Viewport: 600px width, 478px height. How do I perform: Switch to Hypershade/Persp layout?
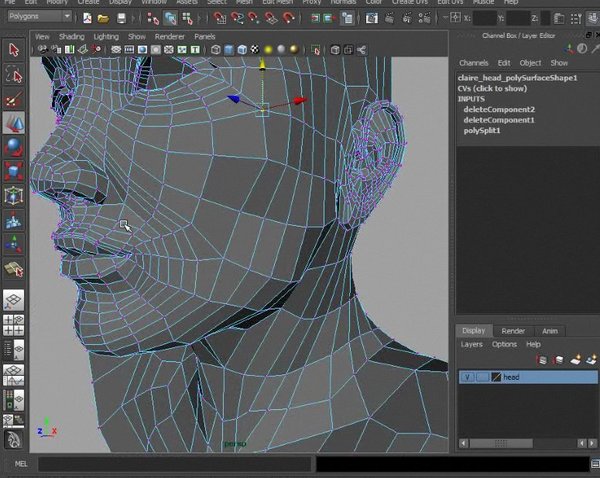click(x=14, y=400)
